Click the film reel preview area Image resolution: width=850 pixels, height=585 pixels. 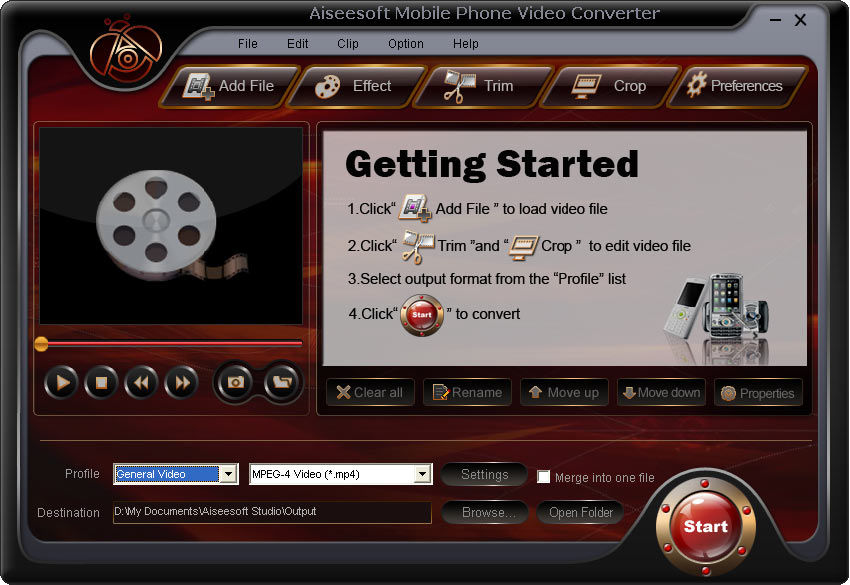click(171, 226)
